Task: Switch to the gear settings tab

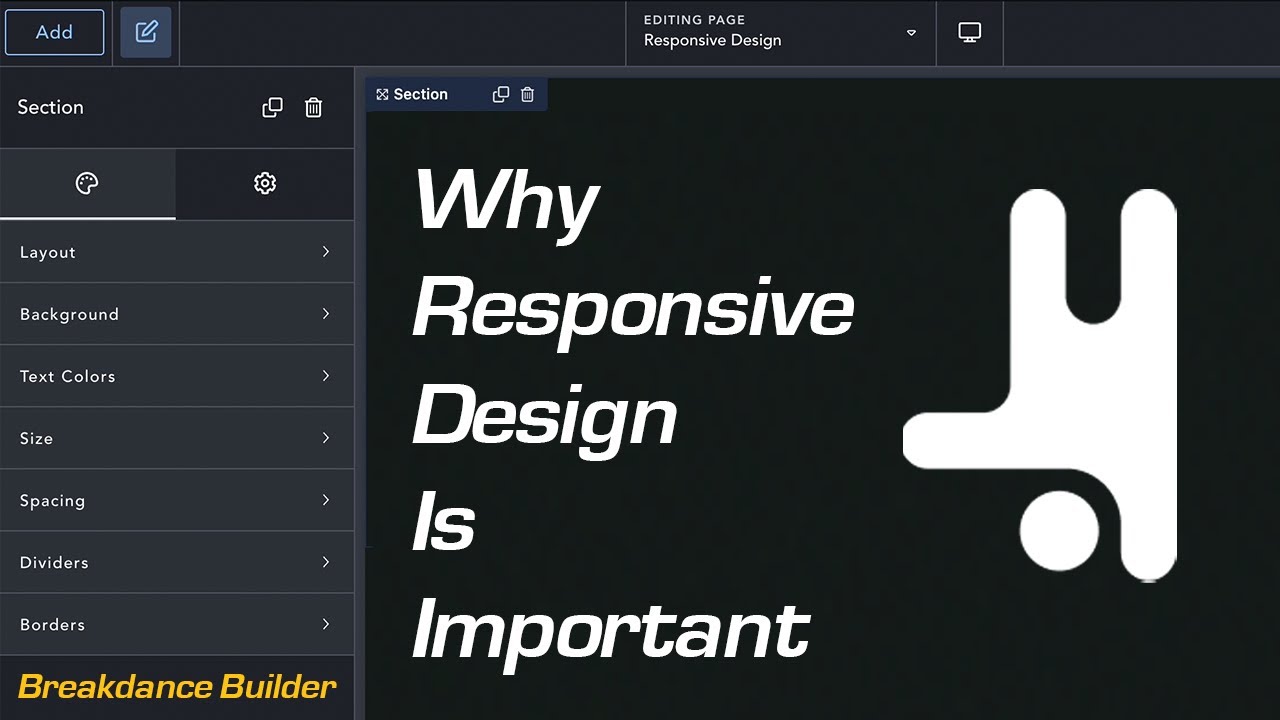Action: [x=265, y=184]
